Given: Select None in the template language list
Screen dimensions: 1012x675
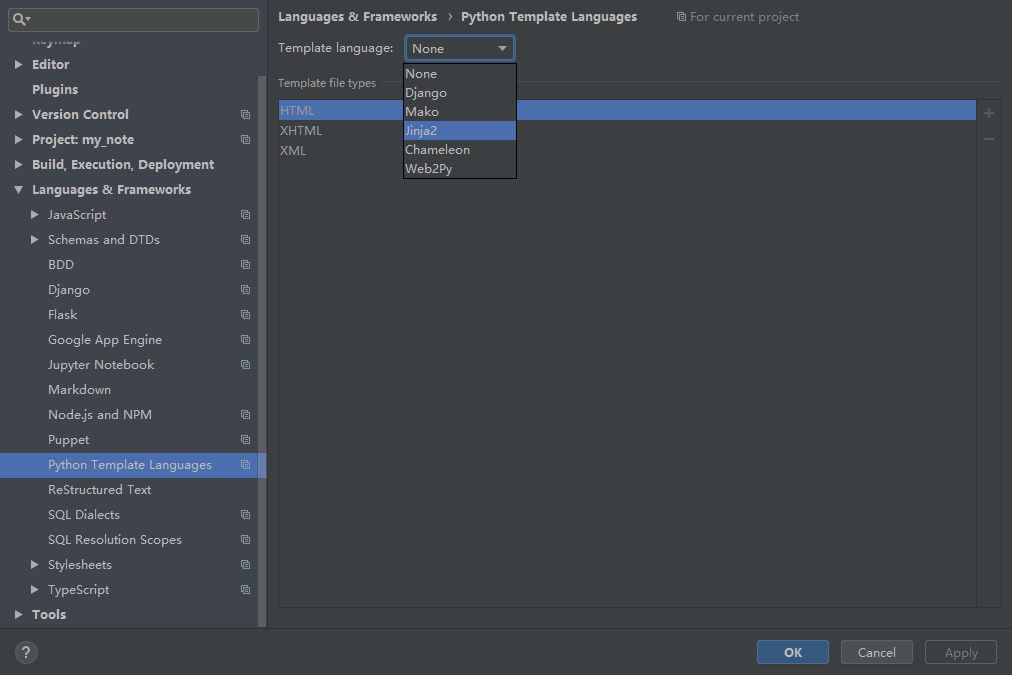Looking at the screenshot, I should tap(460, 74).
